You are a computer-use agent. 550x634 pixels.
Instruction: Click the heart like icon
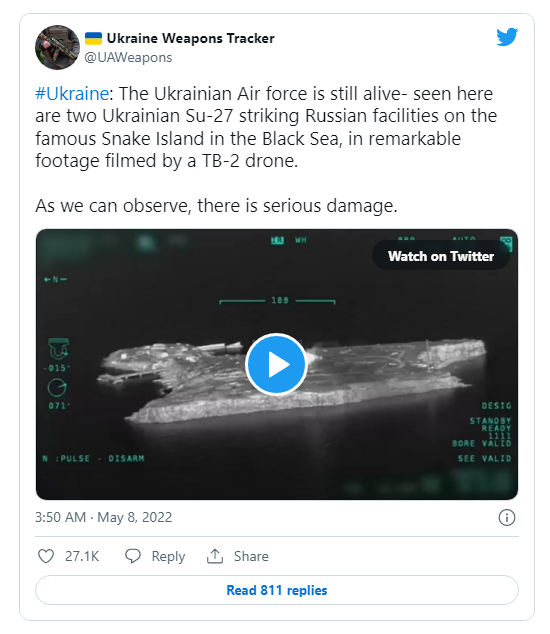pos(46,556)
